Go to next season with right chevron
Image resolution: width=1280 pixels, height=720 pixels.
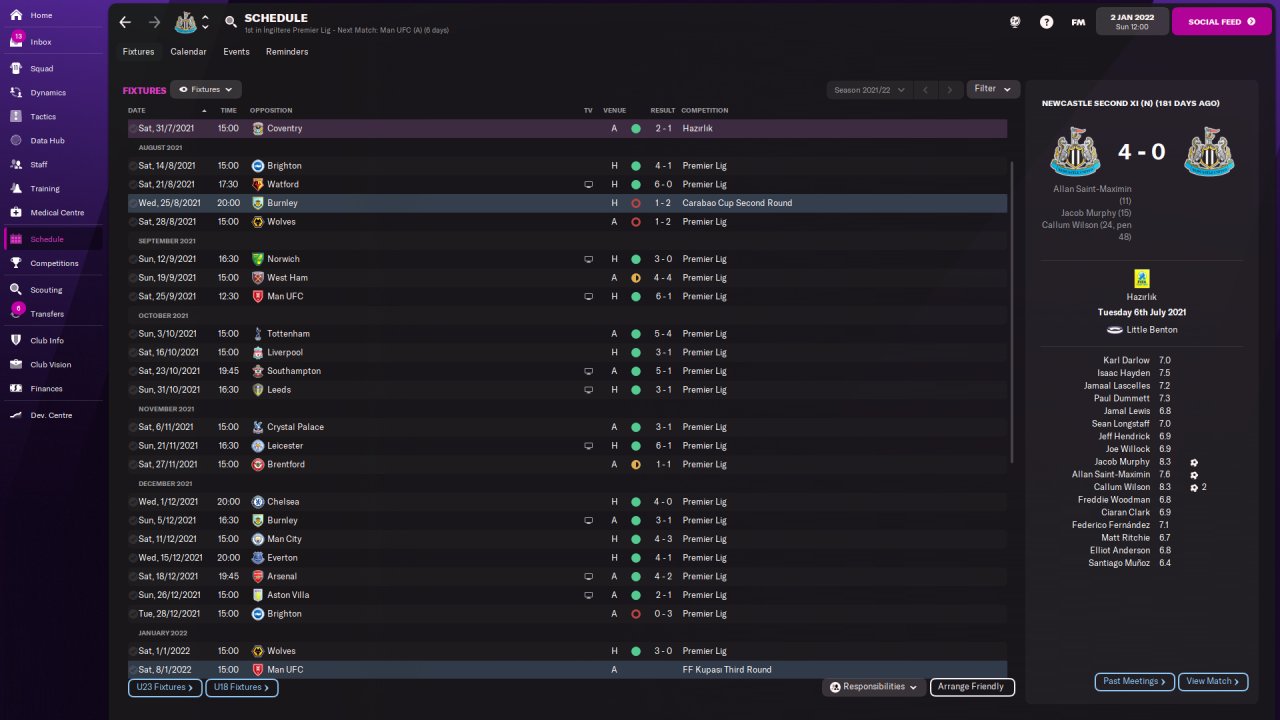[950, 90]
